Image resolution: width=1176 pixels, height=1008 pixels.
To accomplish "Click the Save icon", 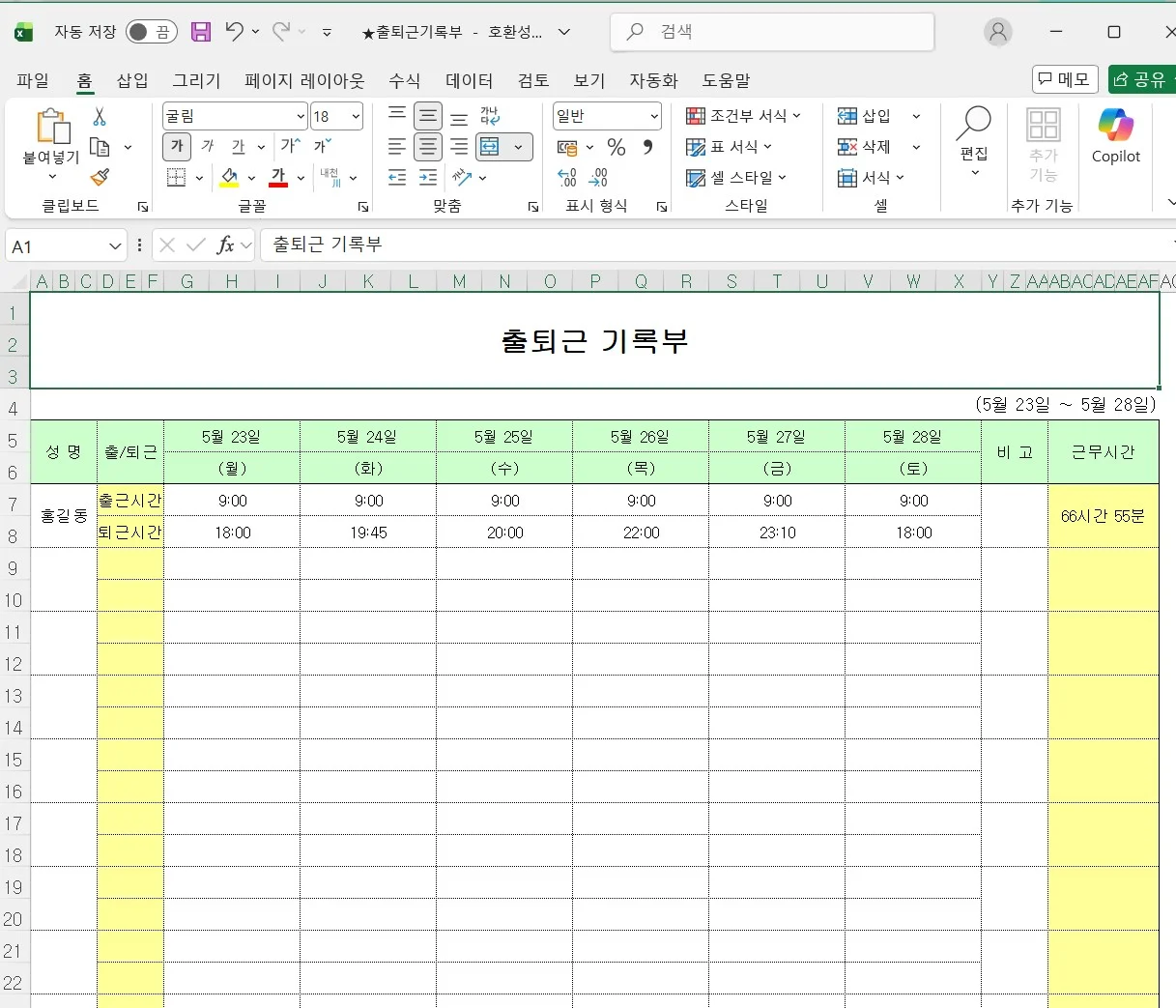I will (200, 31).
